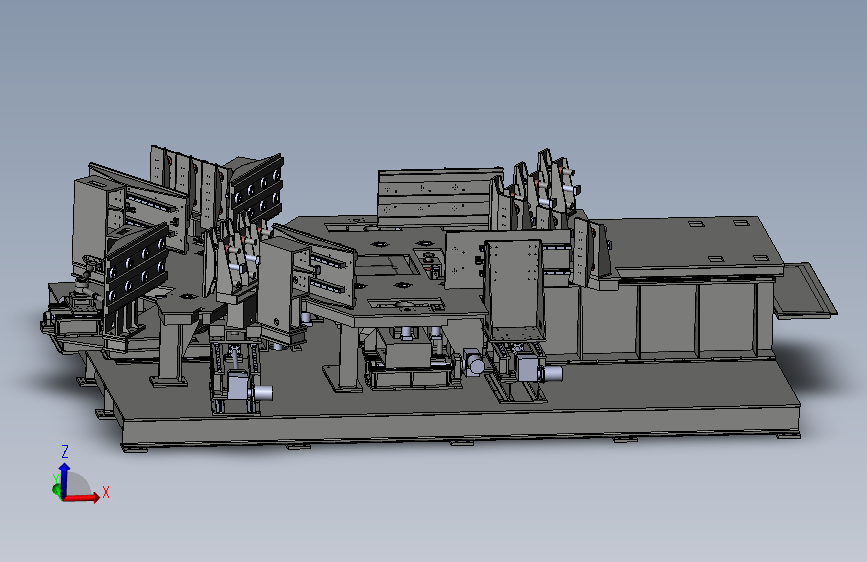
Task: Click the green Y axis on orientation triad
Action: tap(56, 489)
